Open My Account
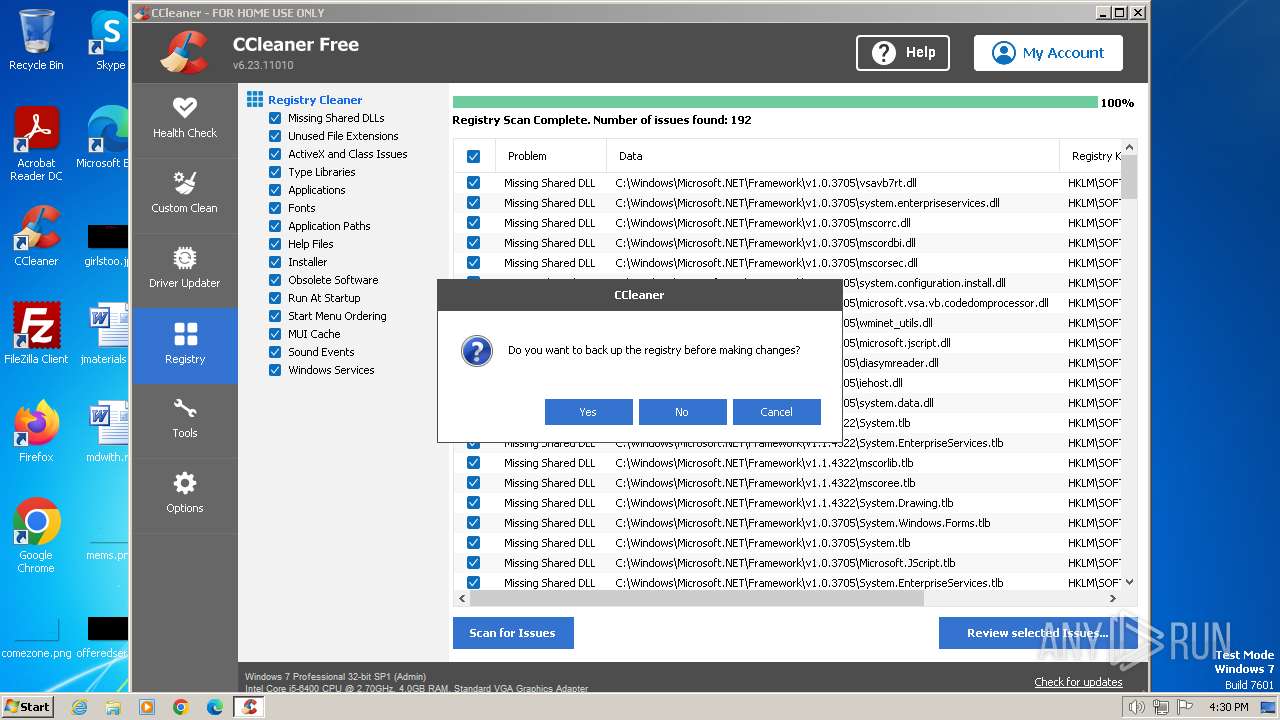 tap(1048, 53)
